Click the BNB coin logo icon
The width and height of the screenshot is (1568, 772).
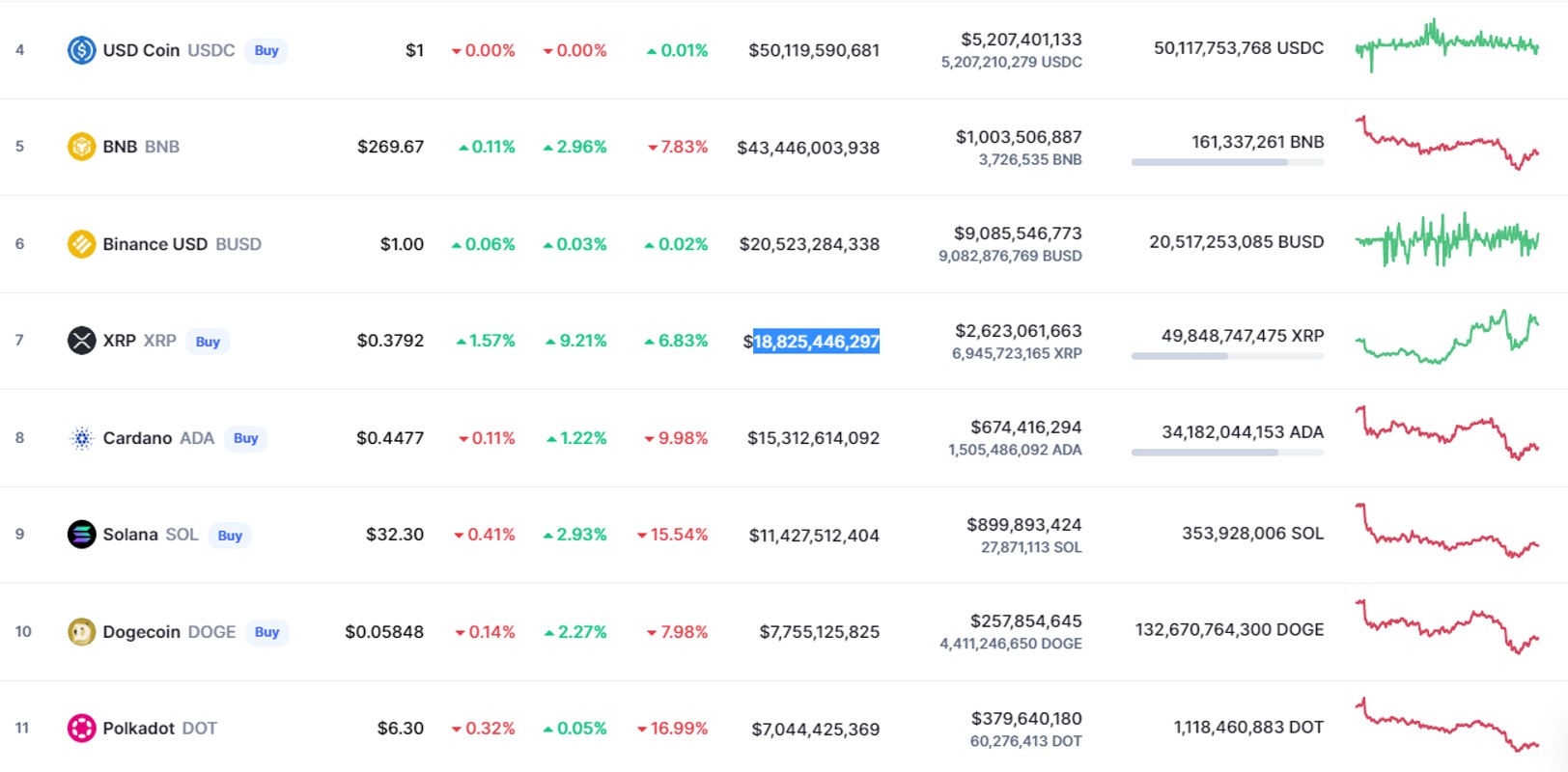pos(81,147)
